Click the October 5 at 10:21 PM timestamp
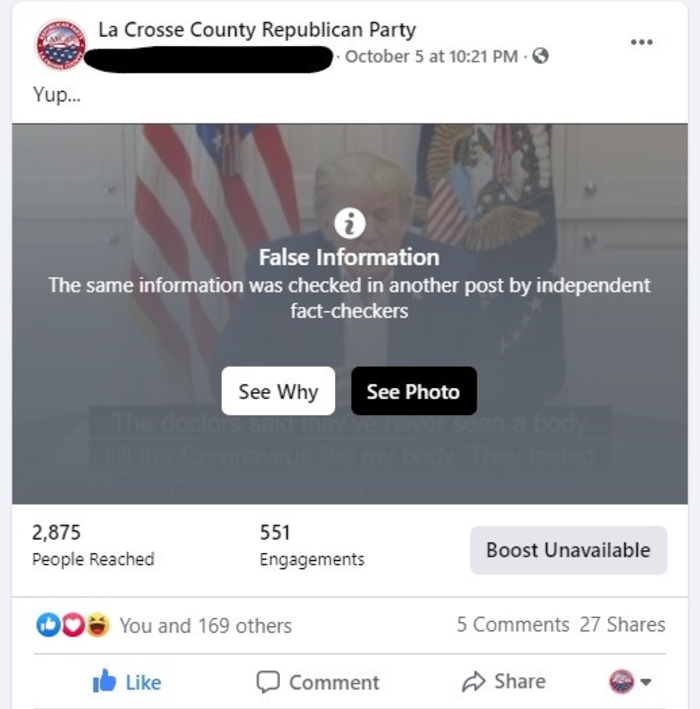Viewport: 700px width, 709px height. (432, 56)
